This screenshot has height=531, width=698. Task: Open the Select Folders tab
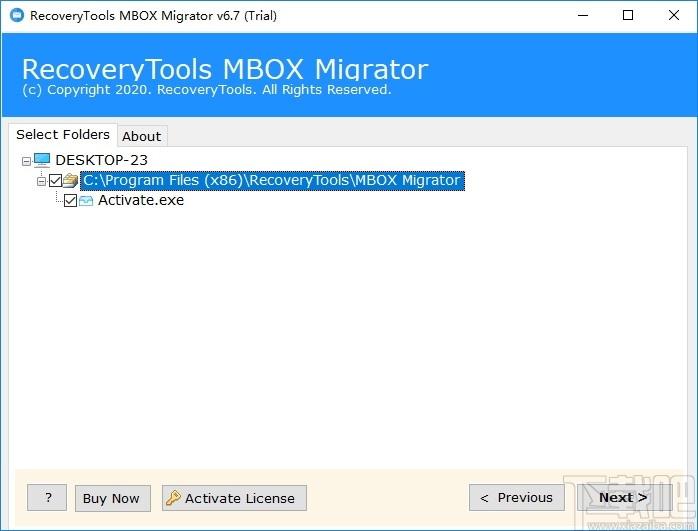(63, 134)
